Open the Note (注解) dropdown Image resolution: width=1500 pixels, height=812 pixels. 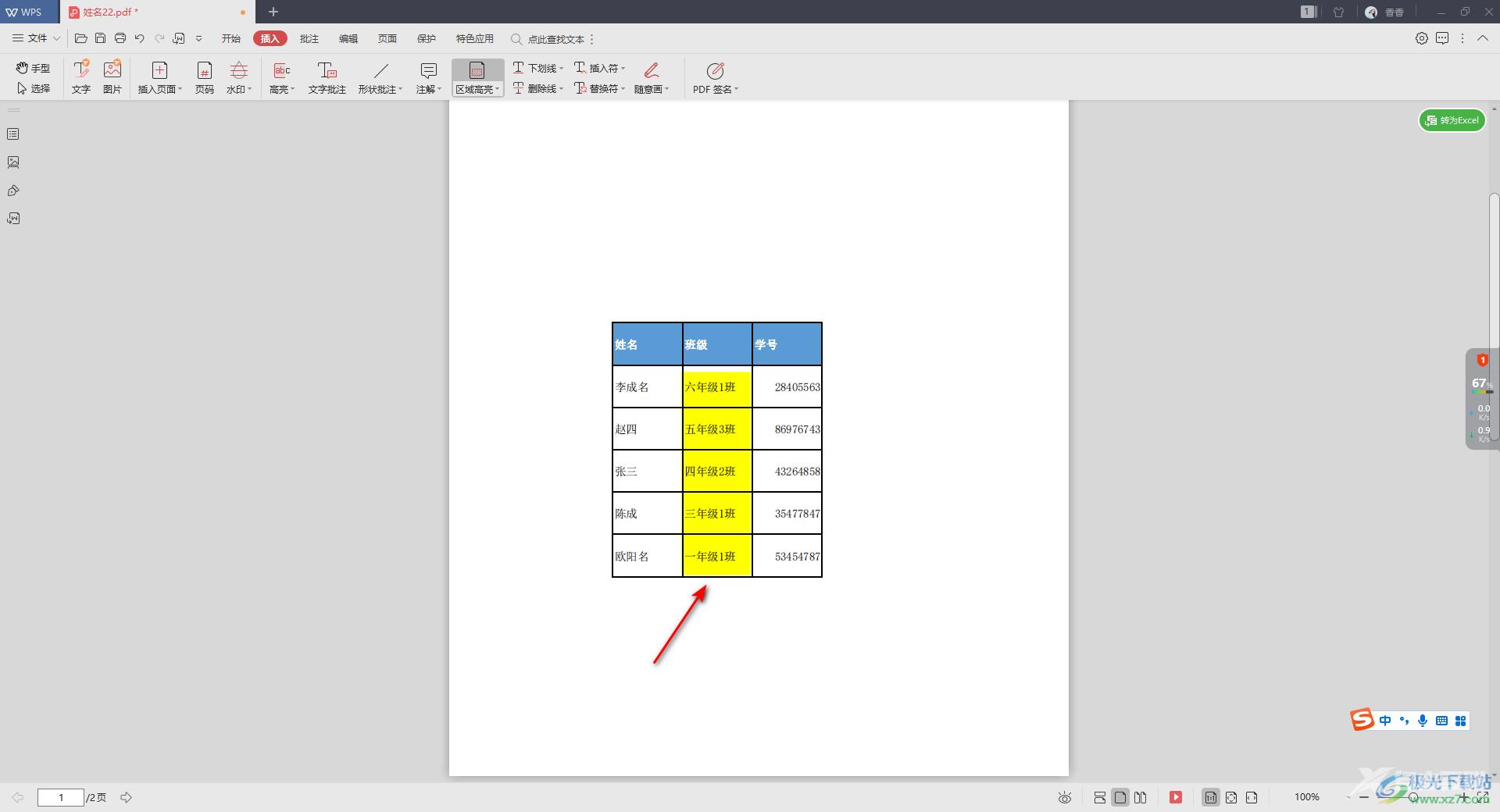429,77
